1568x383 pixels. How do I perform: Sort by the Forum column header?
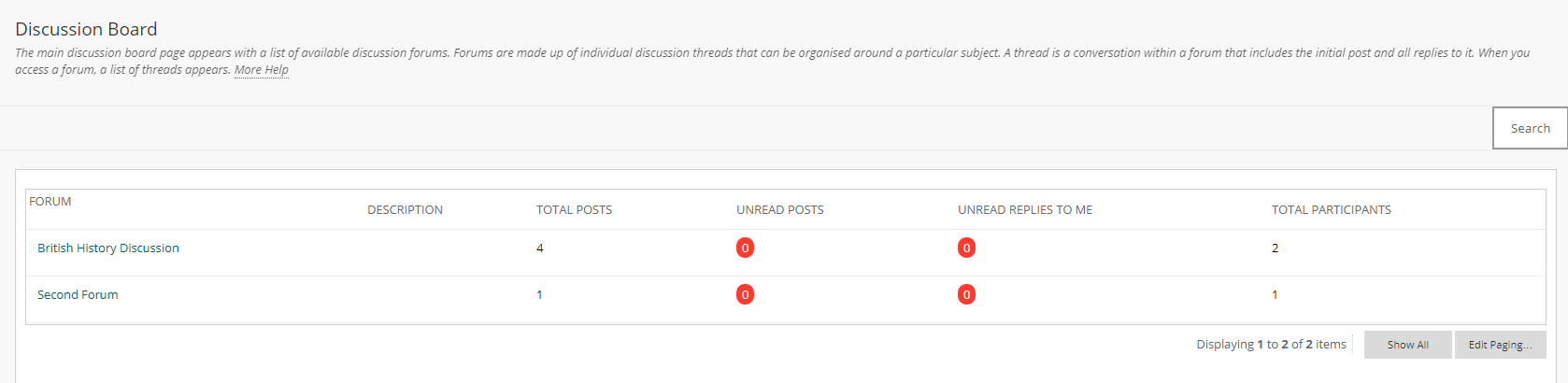tap(50, 201)
